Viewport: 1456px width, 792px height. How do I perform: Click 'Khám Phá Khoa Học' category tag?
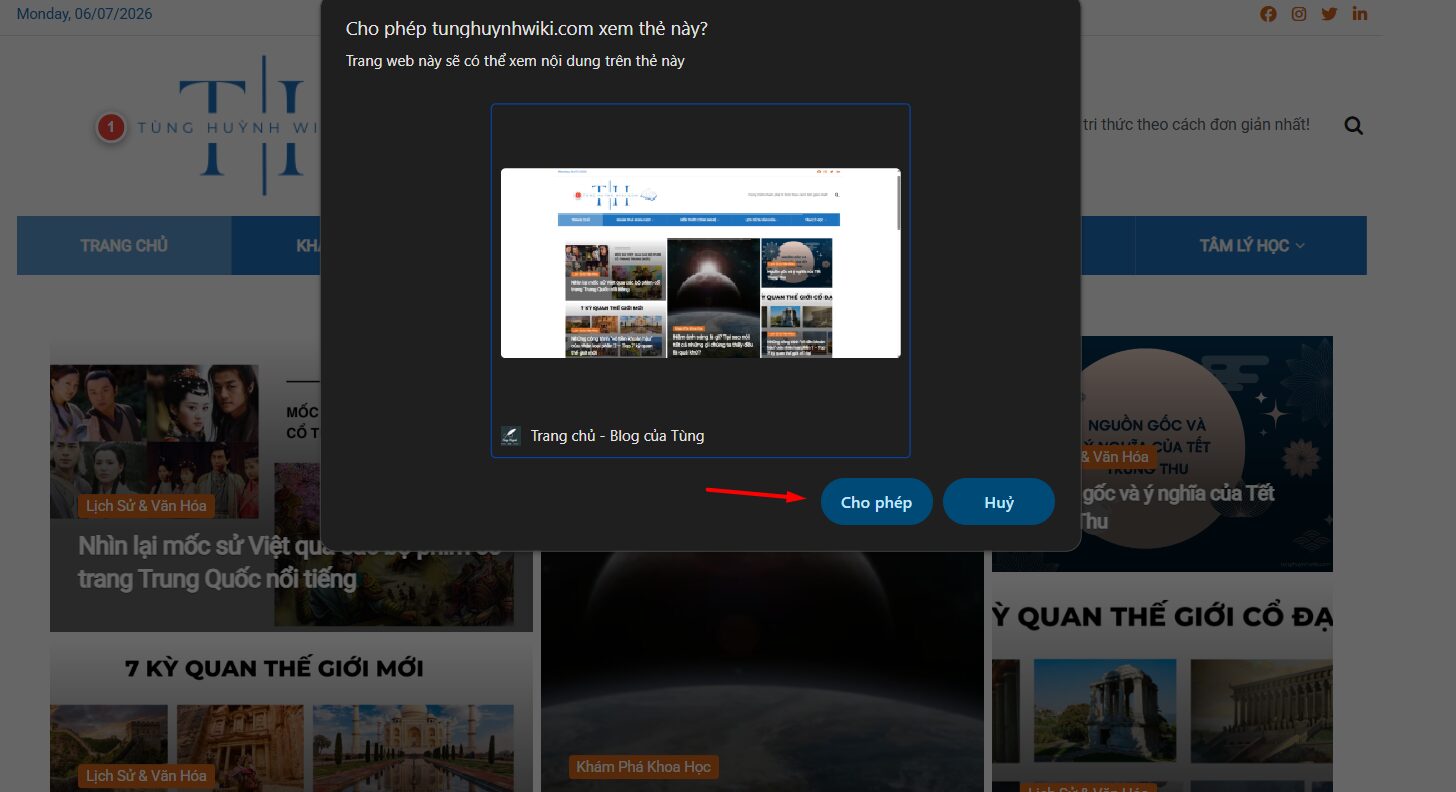coord(643,767)
